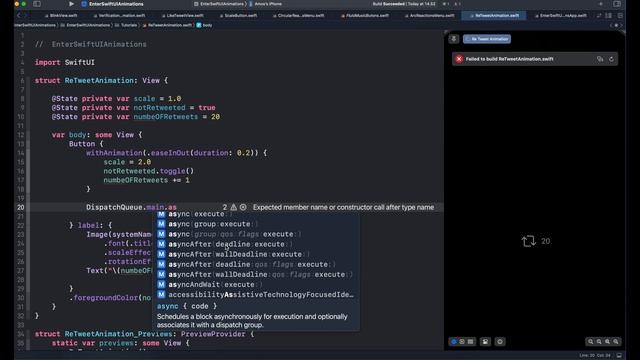Open the CircularRea...eMenu.swift tab
The image size is (640, 360).
(x=298, y=16)
